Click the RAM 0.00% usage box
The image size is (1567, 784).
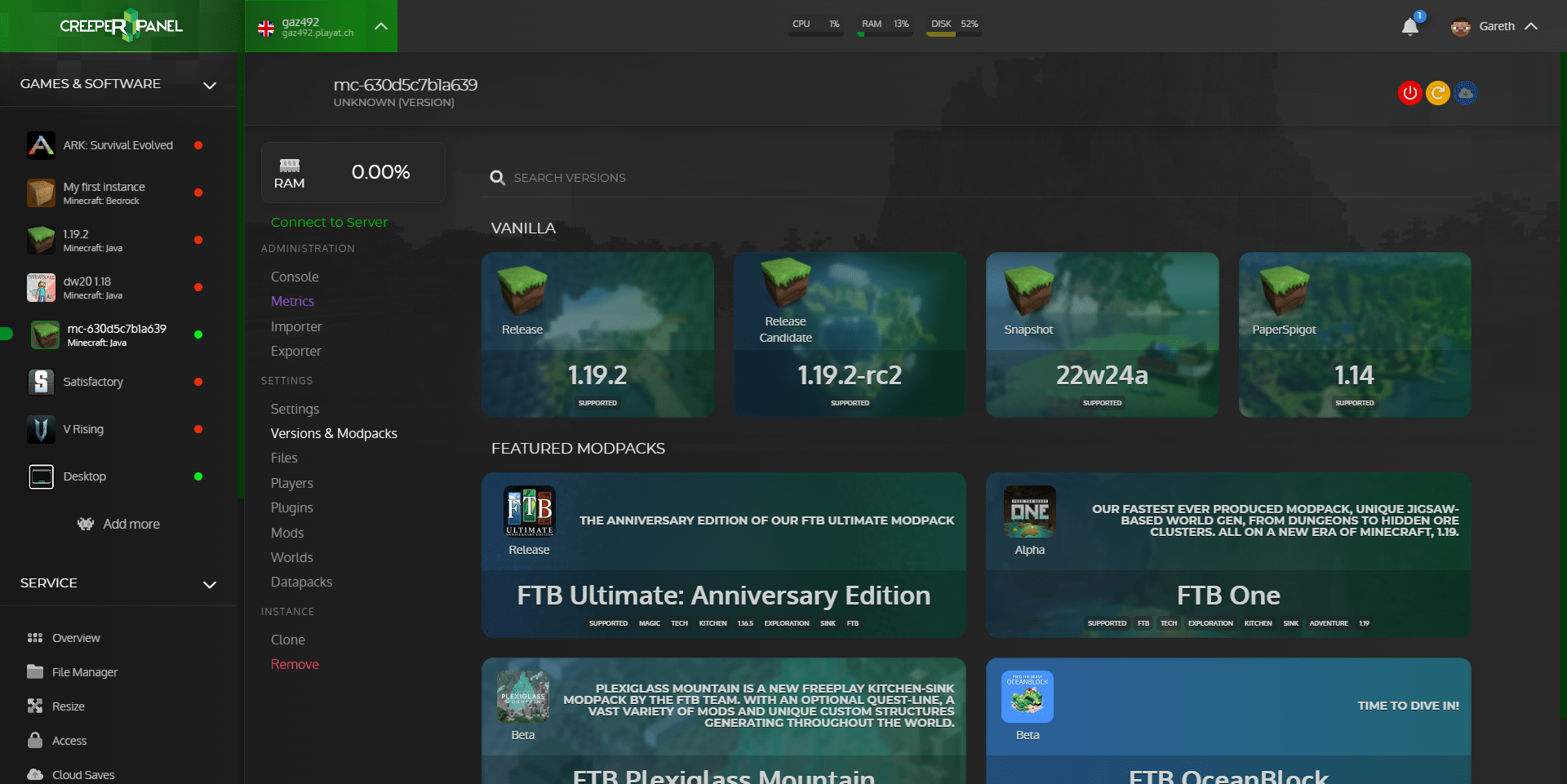tap(353, 172)
